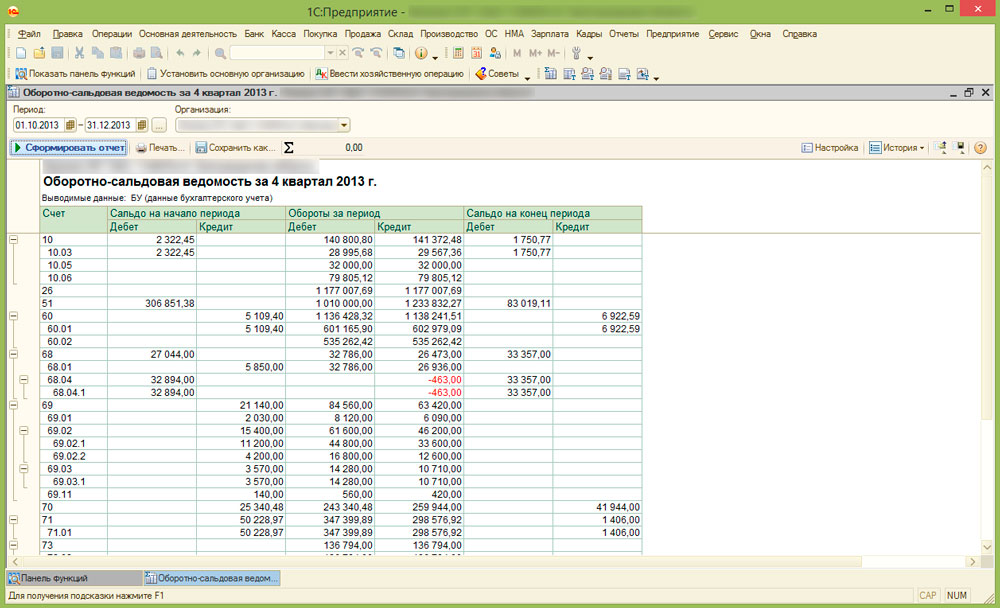Open the calculator icon in main toolbar
1000x608 pixels.
pyautogui.click(x=458, y=53)
